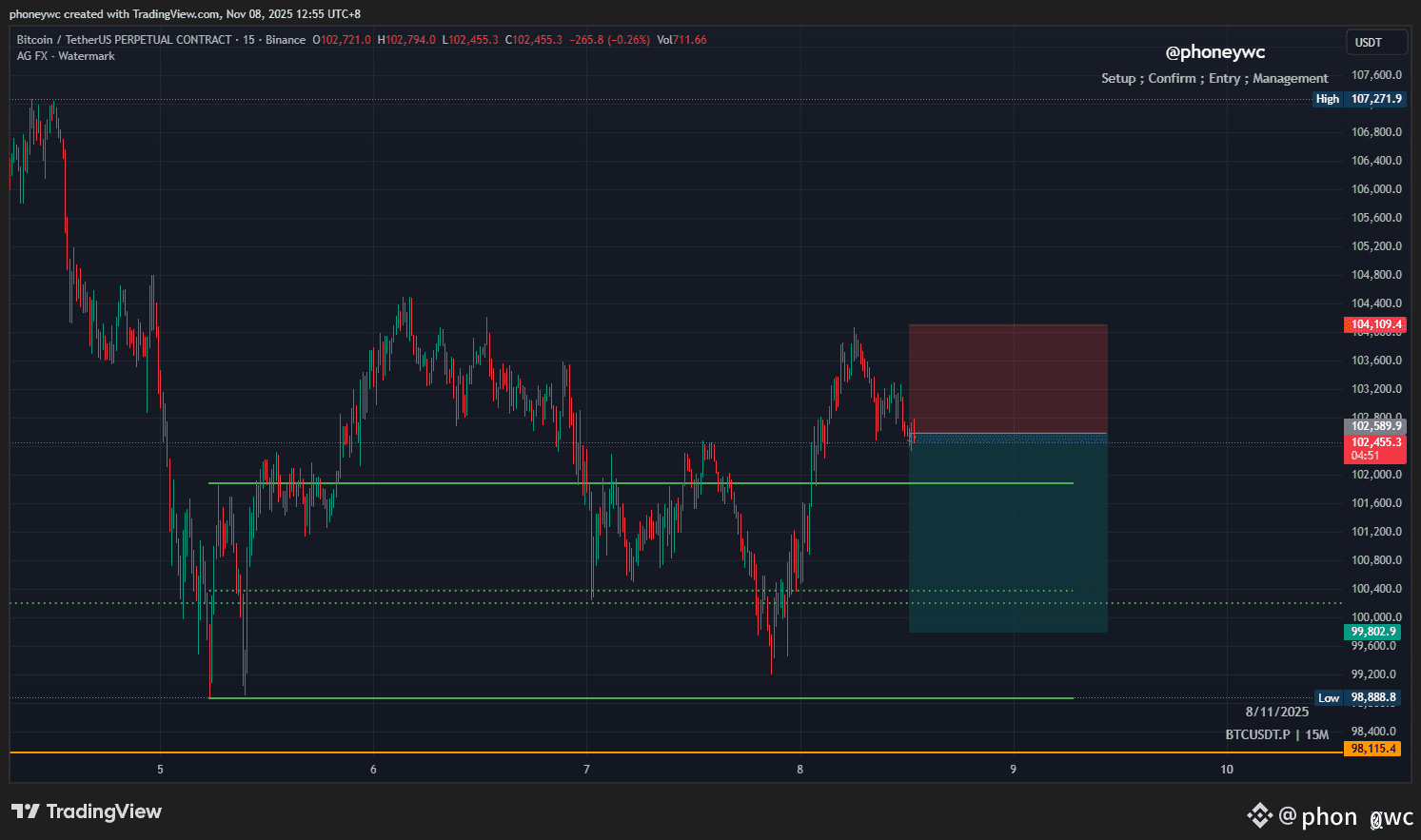Click date 8 on the time axis
This screenshot has height=840, width=1421.
click(x=799, y=770)
